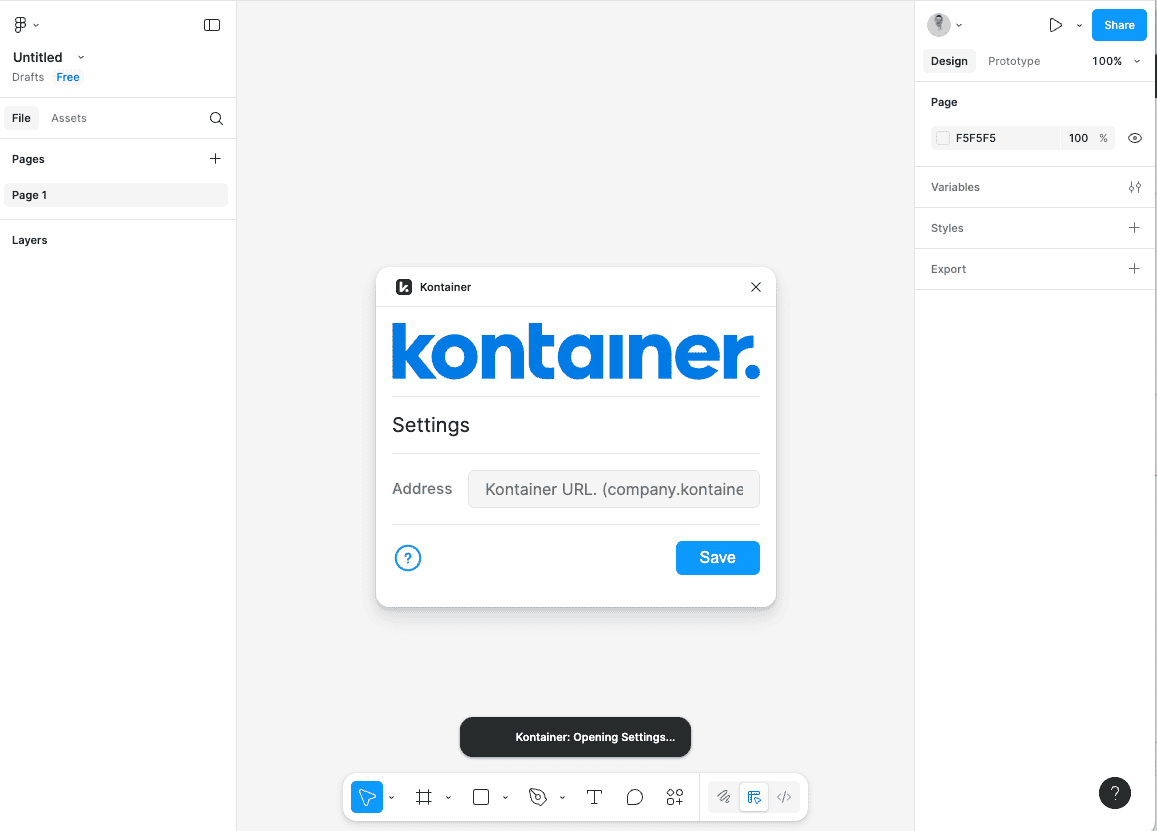The image size is (1157, 831).
Task: Open the comment tool
Action: tap(634, 797)
